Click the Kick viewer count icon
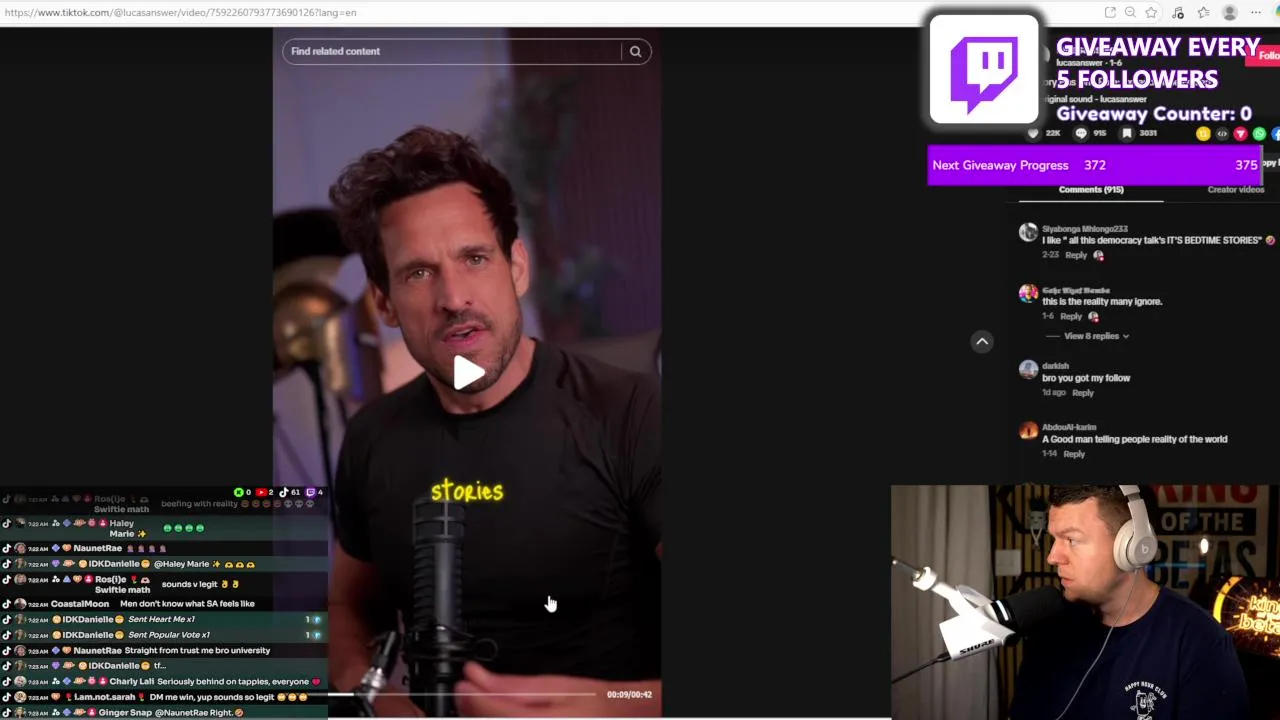The width and height of the screenshot is (1280, 720). pos(239,492)
